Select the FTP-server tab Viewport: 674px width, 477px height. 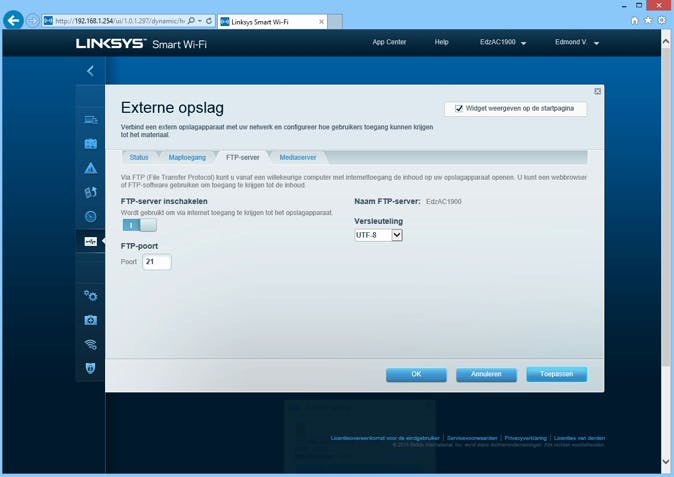(242, 157)
